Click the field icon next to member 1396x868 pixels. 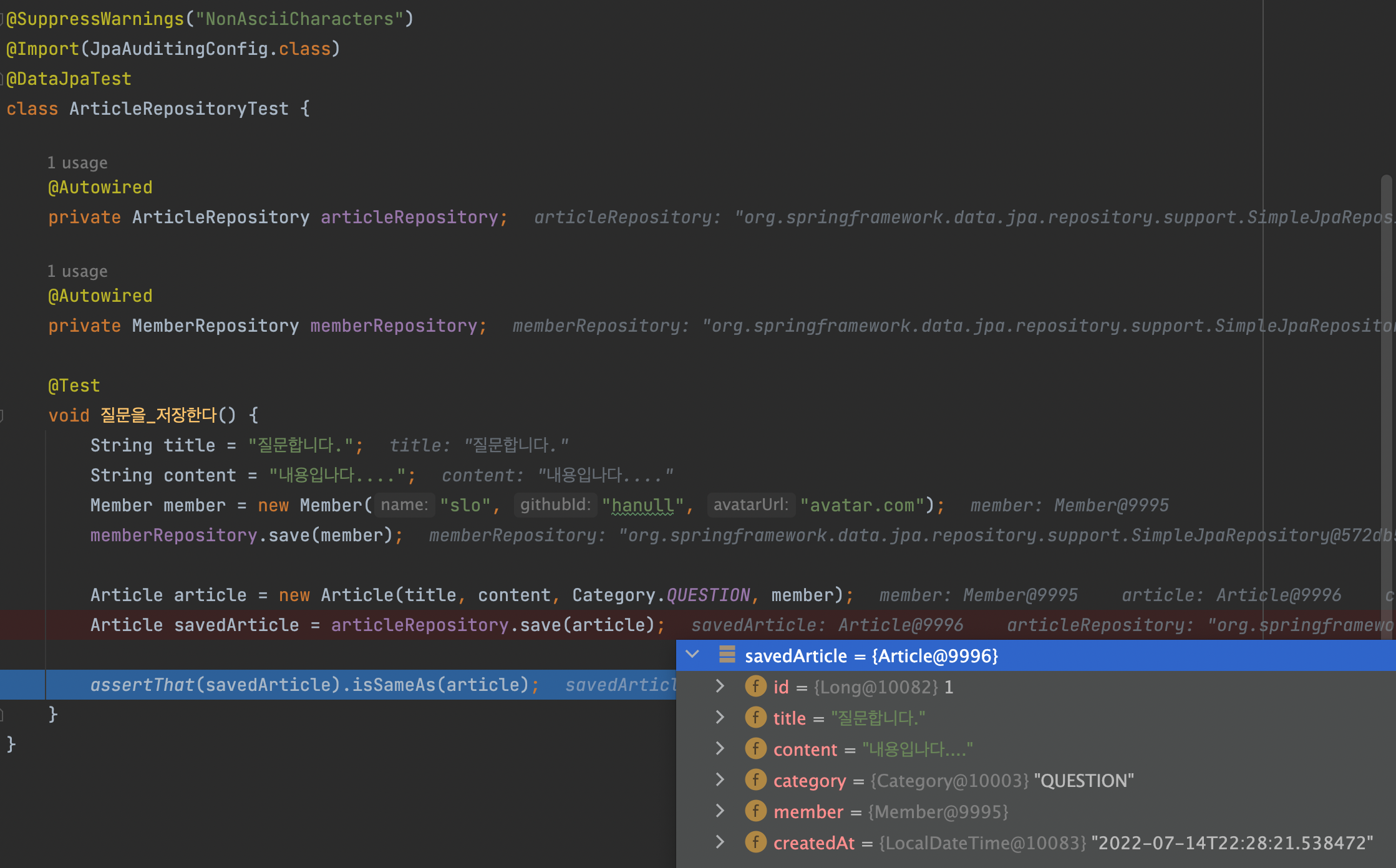[755, 811]
